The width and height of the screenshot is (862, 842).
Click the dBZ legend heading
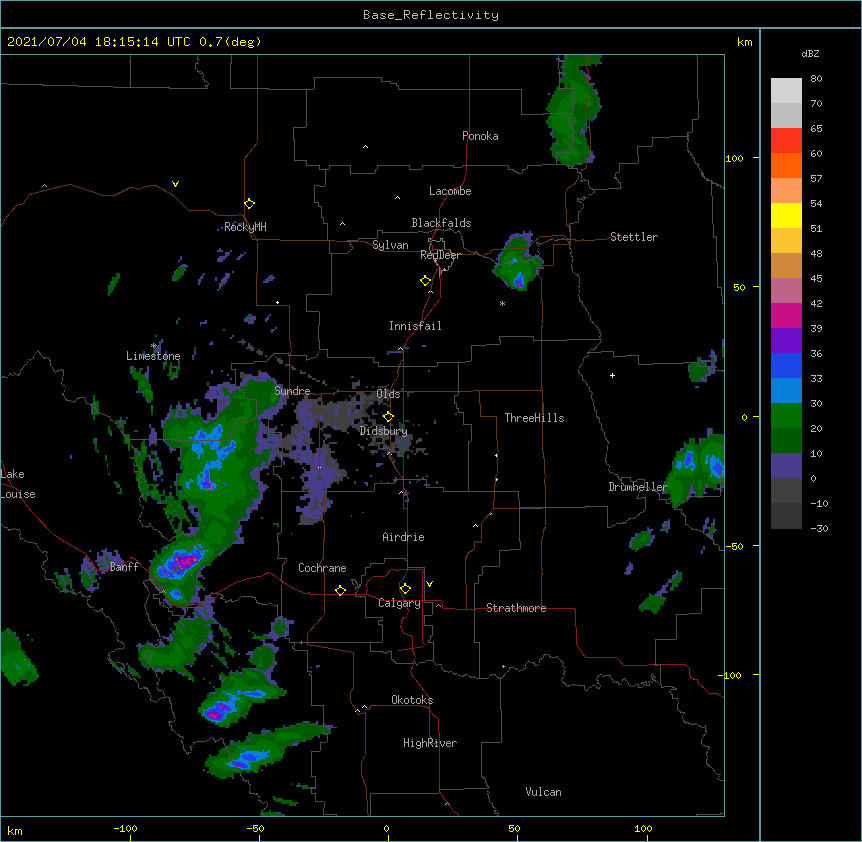click(810, 53)
